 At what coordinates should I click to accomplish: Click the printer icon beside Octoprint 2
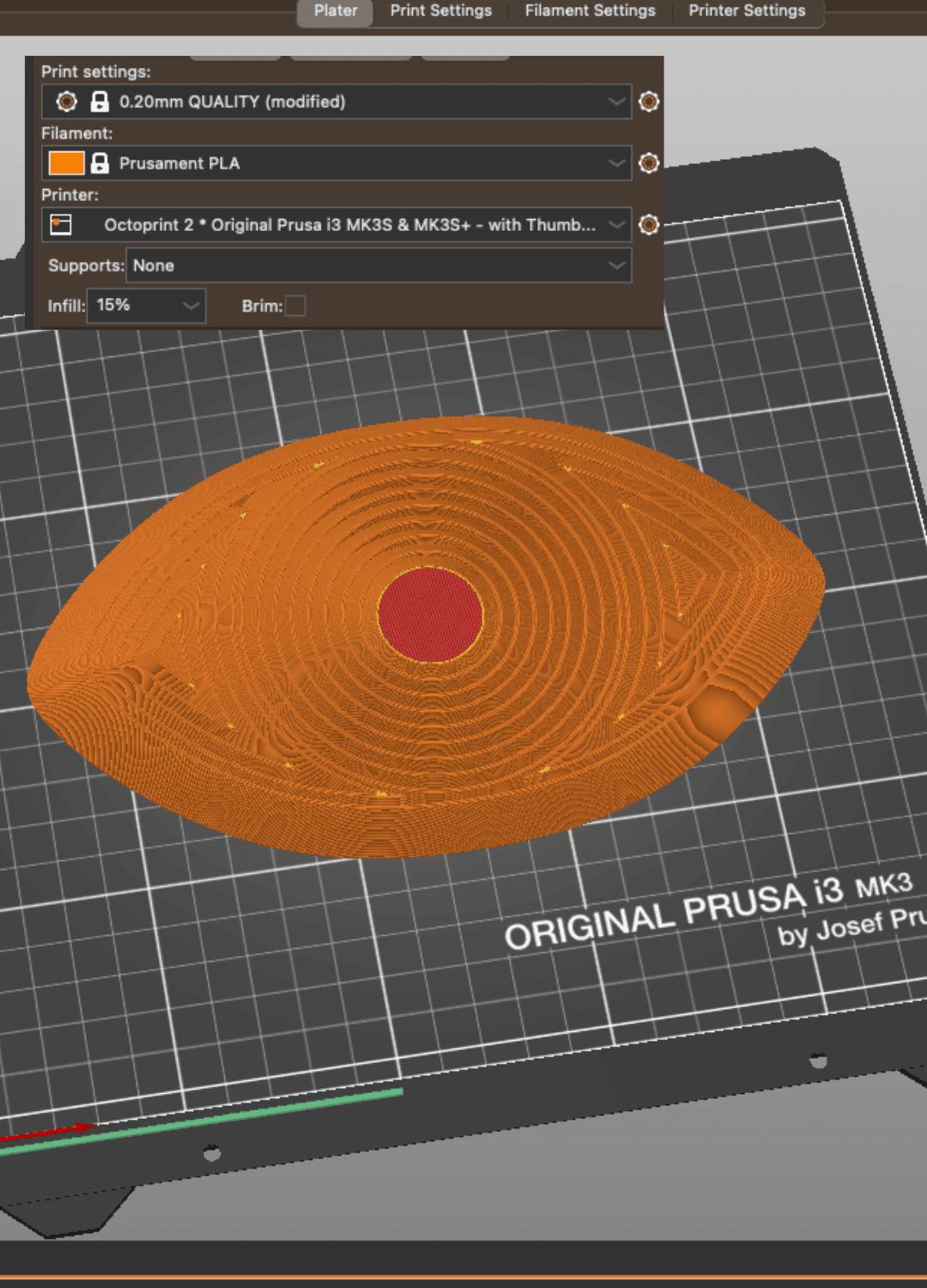click(x=61, y=225)
